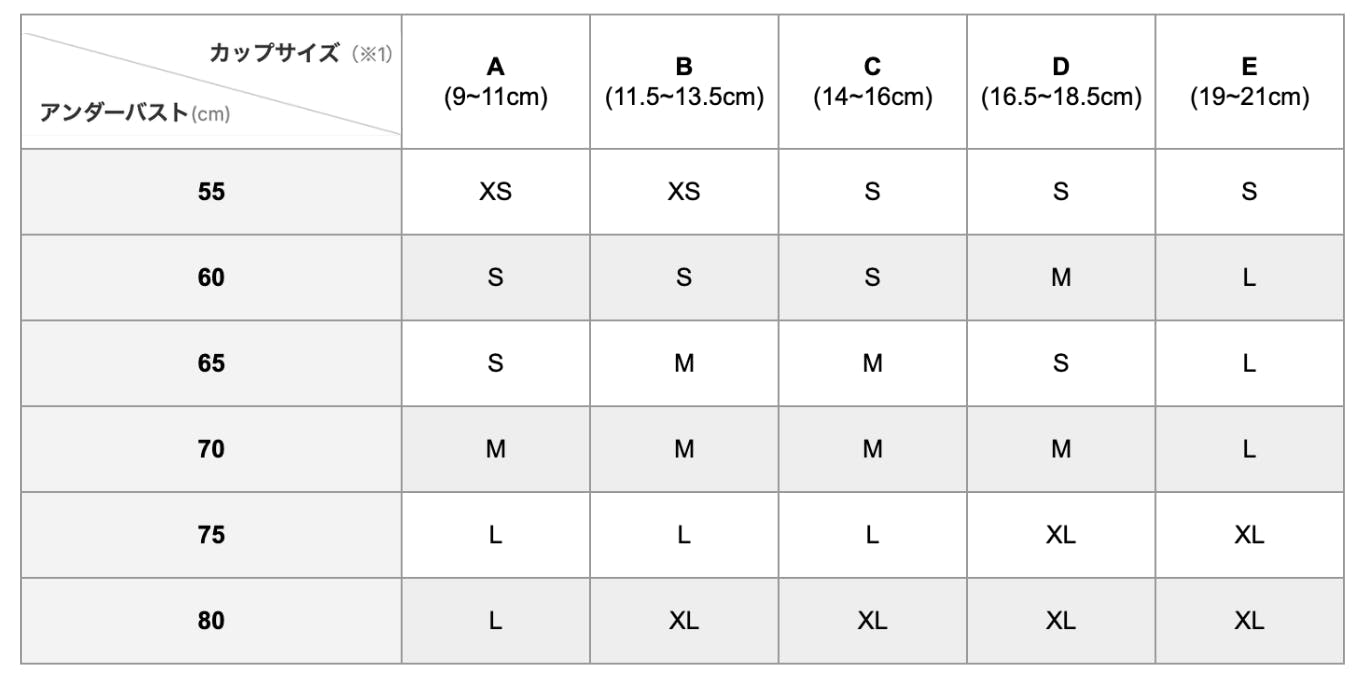Image resolution: width=1370 pixels, height=674 pixels.
Task: Select the L cell for 70 E-cup
Action: point(1249,449)
